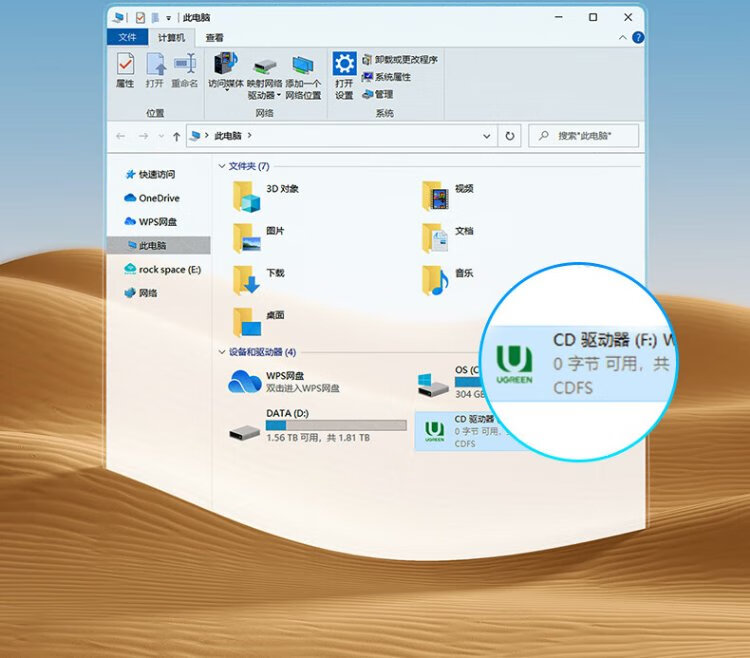Open the 音乐 (Music) folder
The image size is (750, 658).
435,280
